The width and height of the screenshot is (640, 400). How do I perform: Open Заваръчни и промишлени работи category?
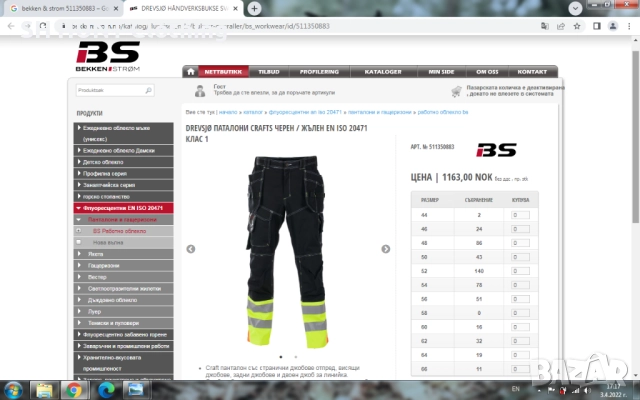point(123,346)
